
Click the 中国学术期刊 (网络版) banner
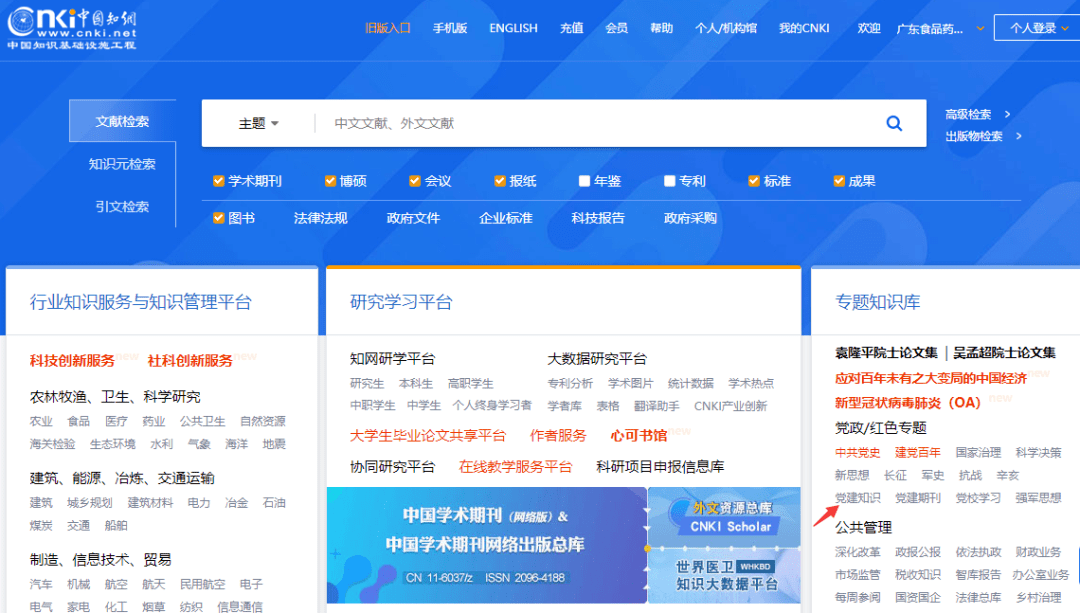(486, 546)
